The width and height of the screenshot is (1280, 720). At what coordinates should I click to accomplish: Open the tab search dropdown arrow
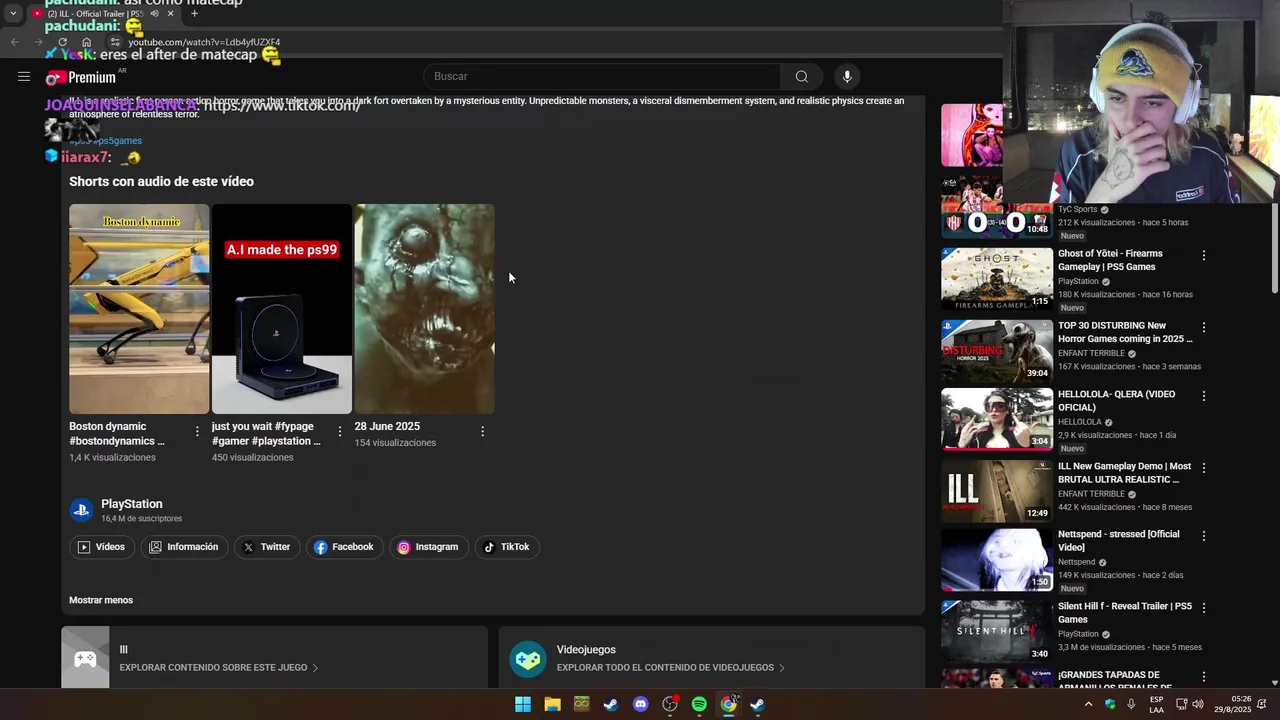(x=13, y=14)
